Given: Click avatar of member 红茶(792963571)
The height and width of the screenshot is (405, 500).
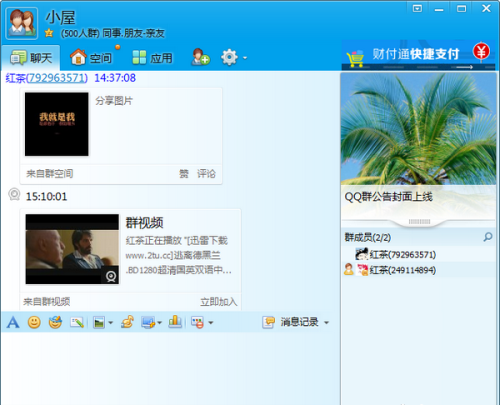Looking at the screenshot, I should [362, 254].
